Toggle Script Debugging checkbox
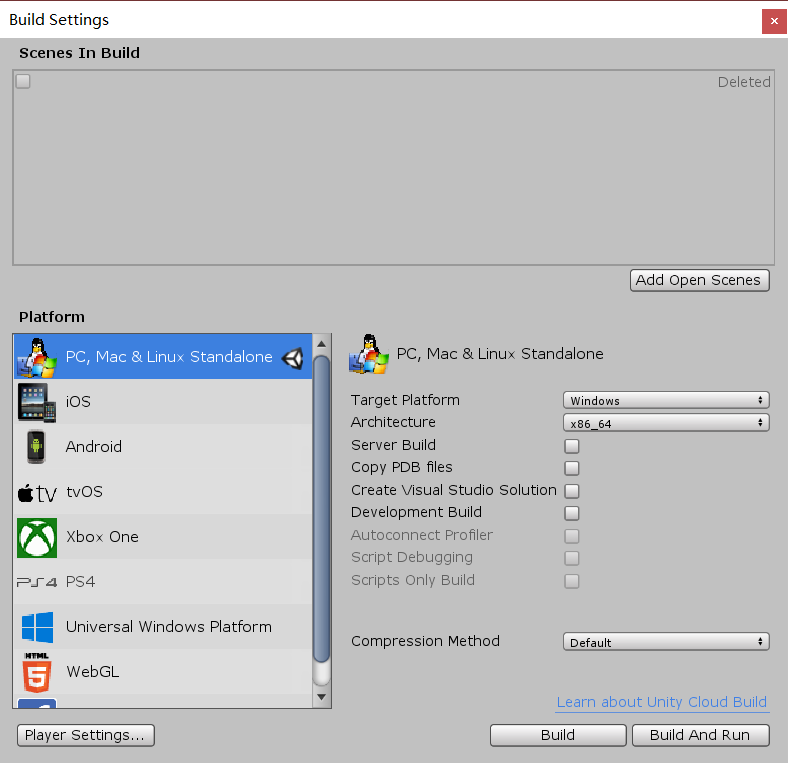The width and height of the screenshot is (788, 763). (571, 558)
